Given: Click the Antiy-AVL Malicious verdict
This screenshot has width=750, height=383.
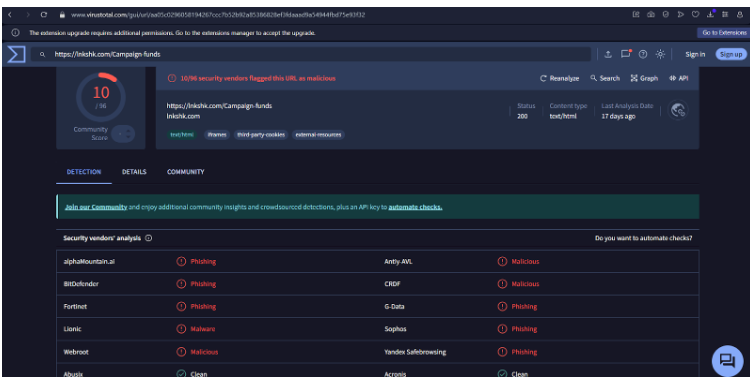Looking at the screenshot, I should (518, 262).
